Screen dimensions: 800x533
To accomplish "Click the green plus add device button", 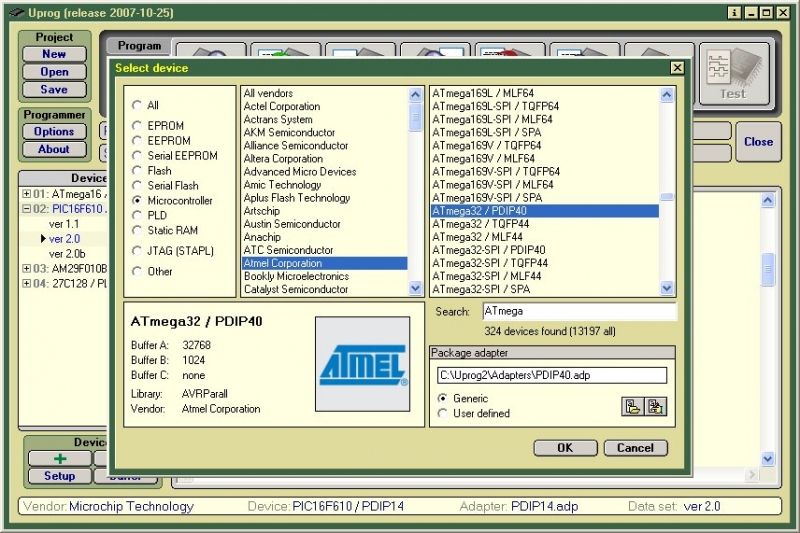I will (x=60, y=459).
